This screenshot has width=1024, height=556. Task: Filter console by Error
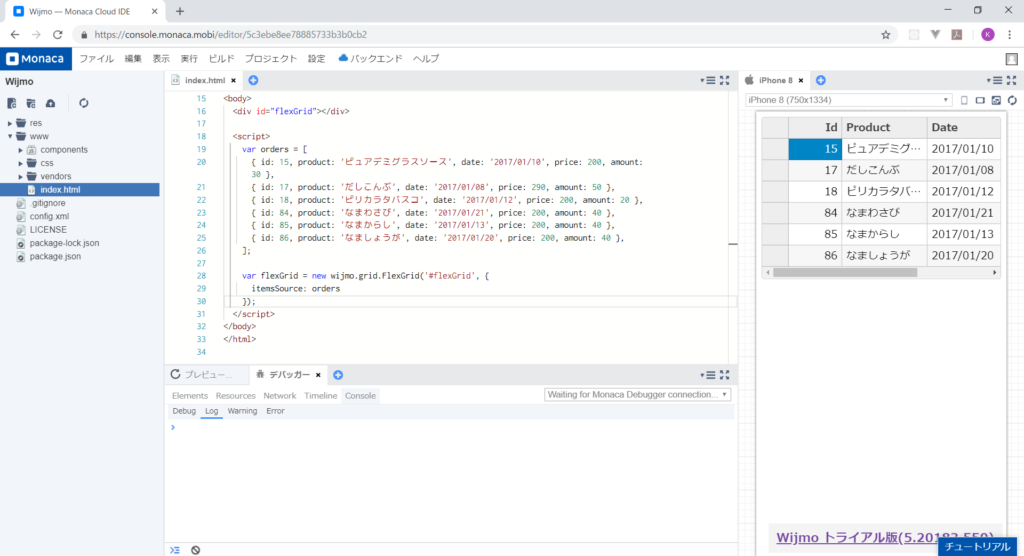(x=275, y=411)
